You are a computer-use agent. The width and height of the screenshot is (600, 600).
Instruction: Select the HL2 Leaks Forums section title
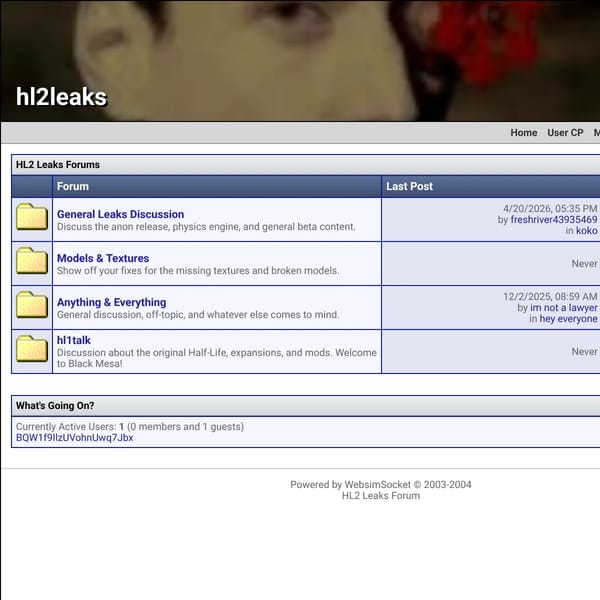[58, 165]
